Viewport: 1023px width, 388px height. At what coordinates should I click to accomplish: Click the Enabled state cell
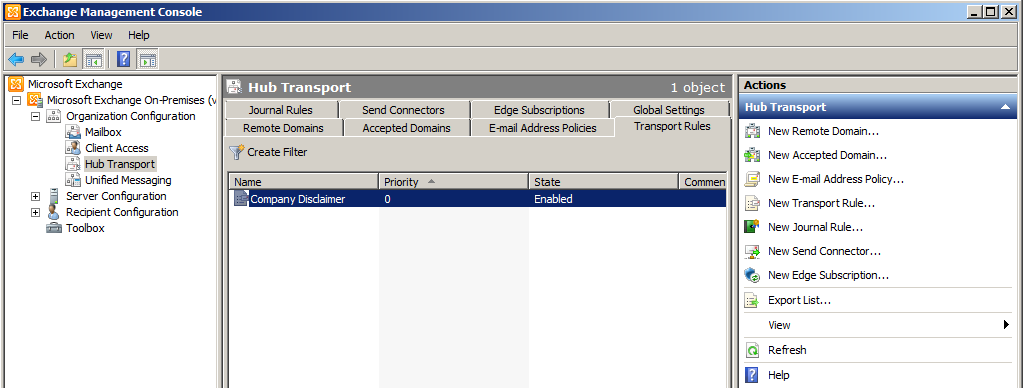click(553, 199)
